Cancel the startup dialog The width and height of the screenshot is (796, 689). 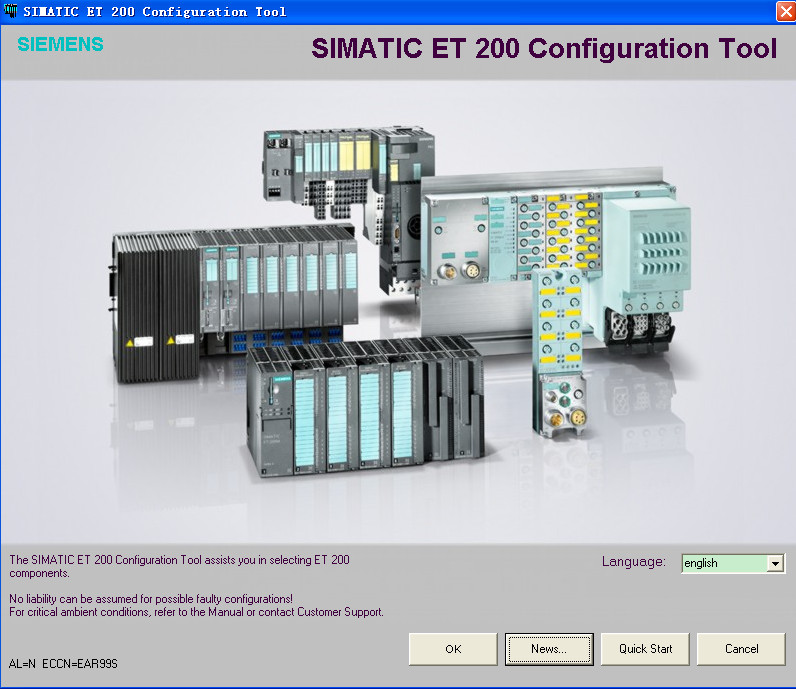coord(741,649)
